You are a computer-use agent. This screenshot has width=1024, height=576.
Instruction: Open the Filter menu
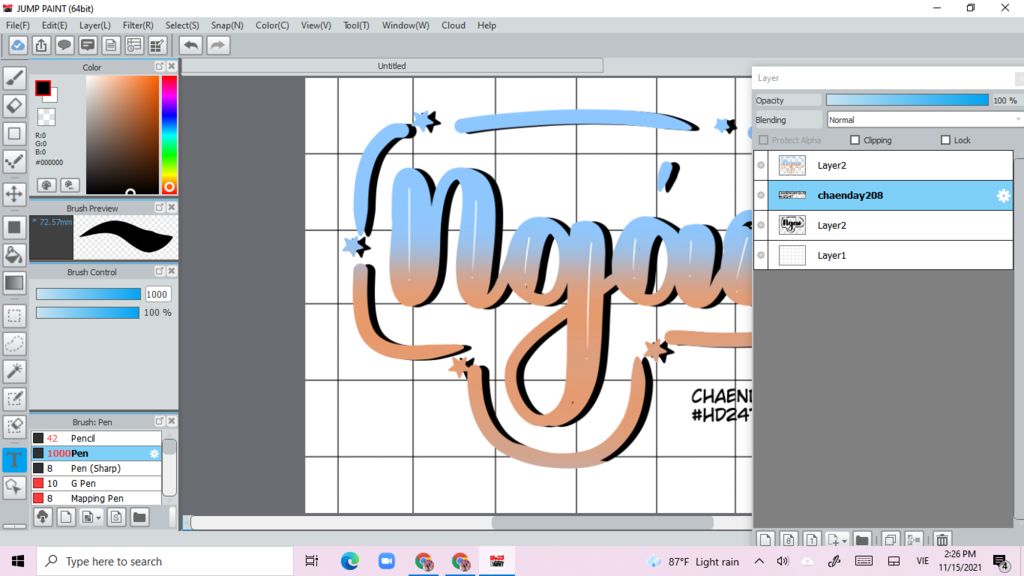[138, 25]
